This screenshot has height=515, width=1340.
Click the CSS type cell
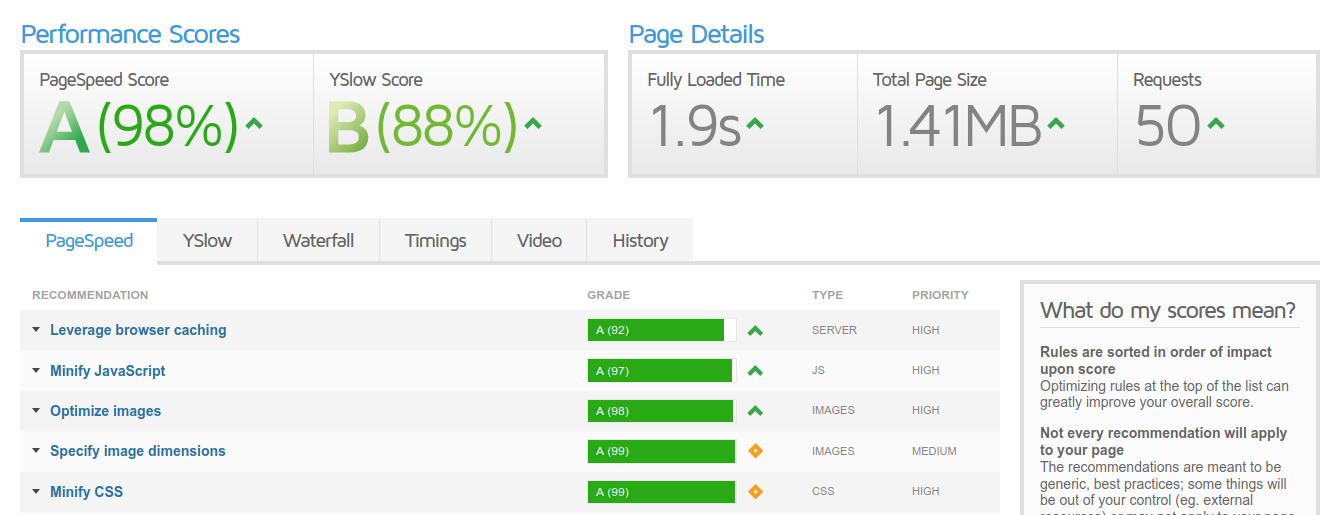point(823,491)
